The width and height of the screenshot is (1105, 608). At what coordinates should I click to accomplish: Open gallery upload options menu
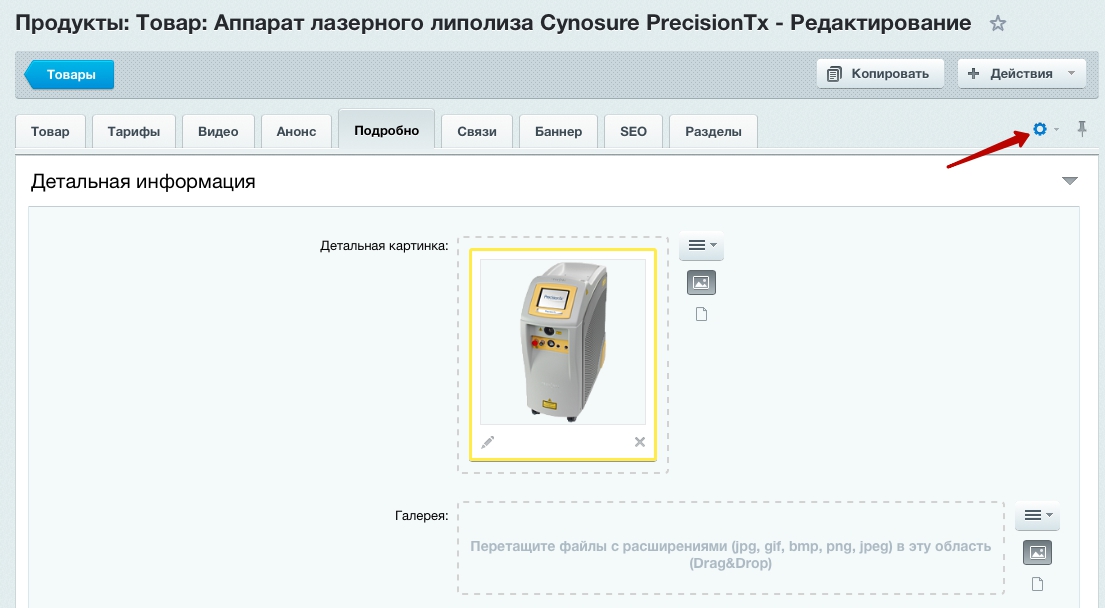(1037, 515)
